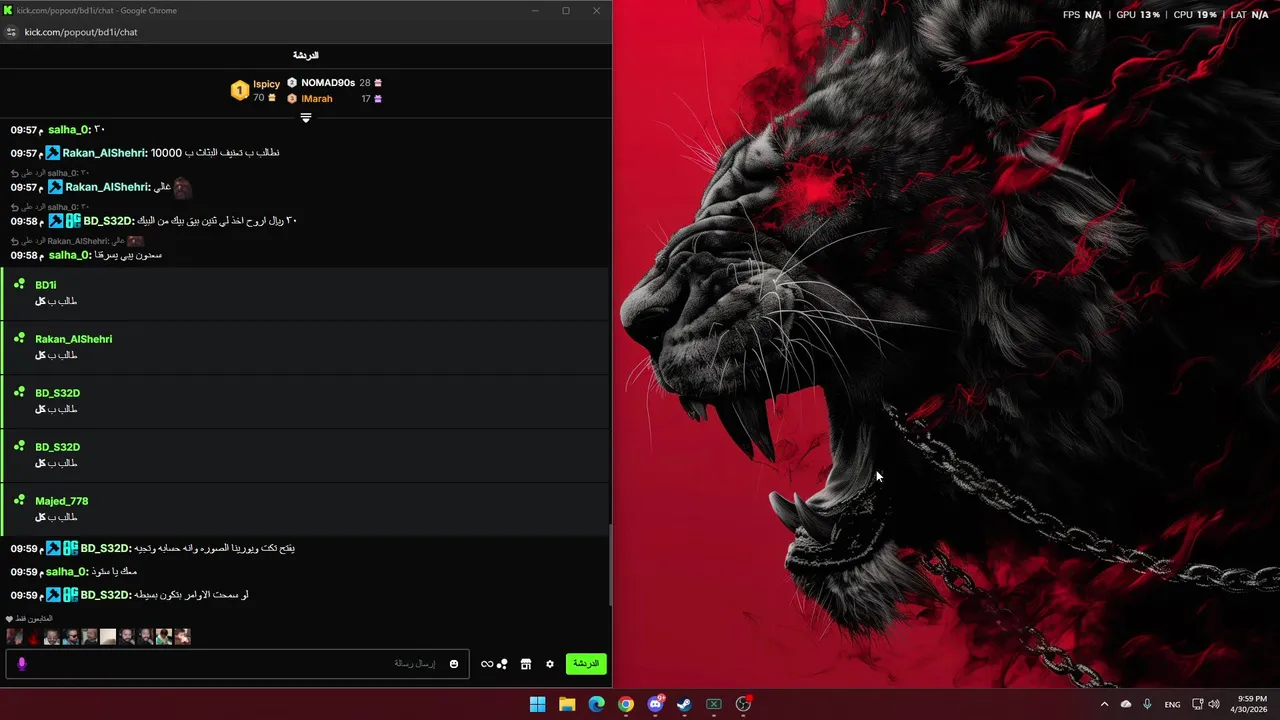Click the gold rank 1 badge
This screenshot has width=1280, height=720.
click(240, 91)
